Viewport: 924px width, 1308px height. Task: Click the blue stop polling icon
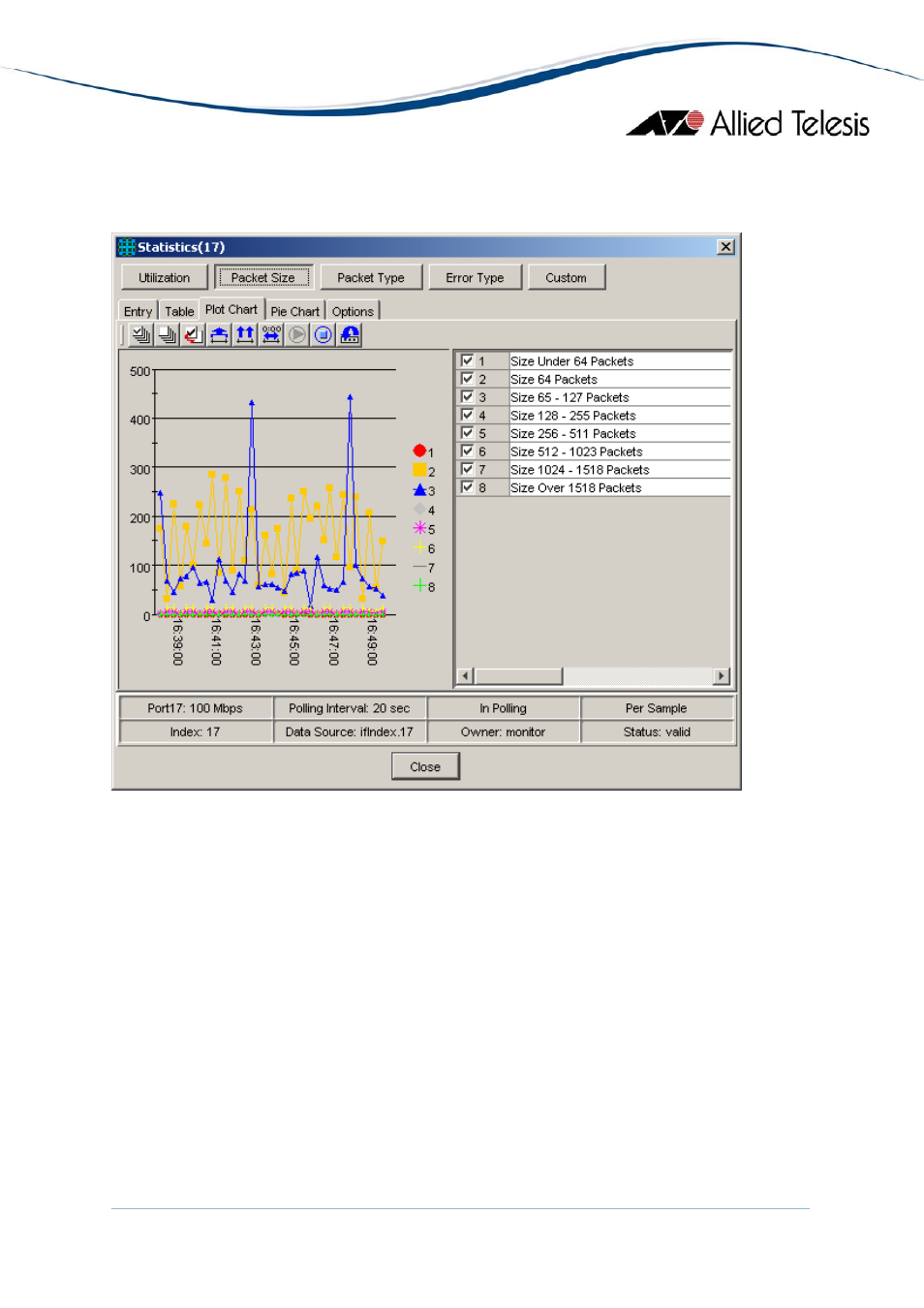323,335
